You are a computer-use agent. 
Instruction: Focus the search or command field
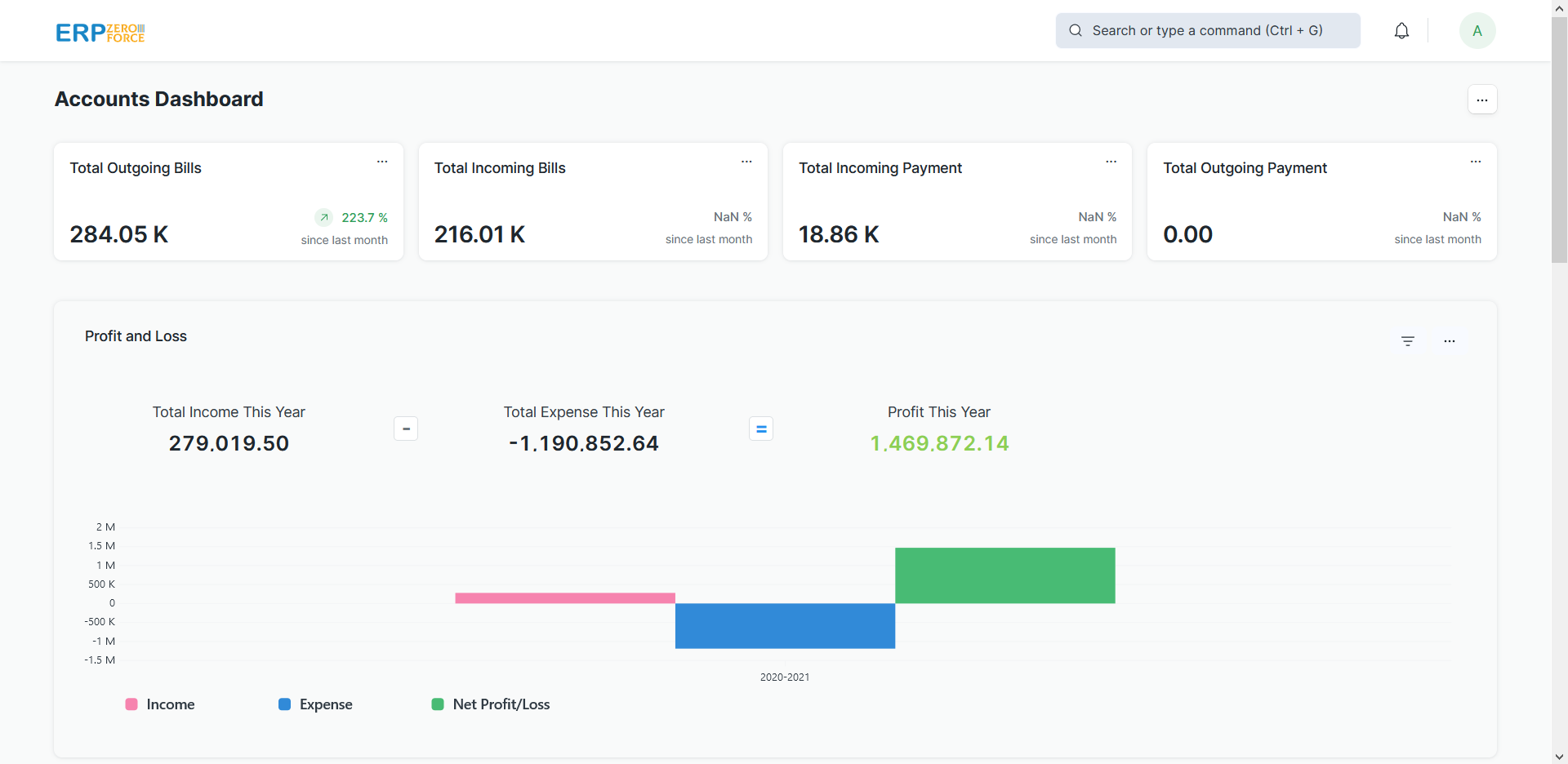point(1208,30)
